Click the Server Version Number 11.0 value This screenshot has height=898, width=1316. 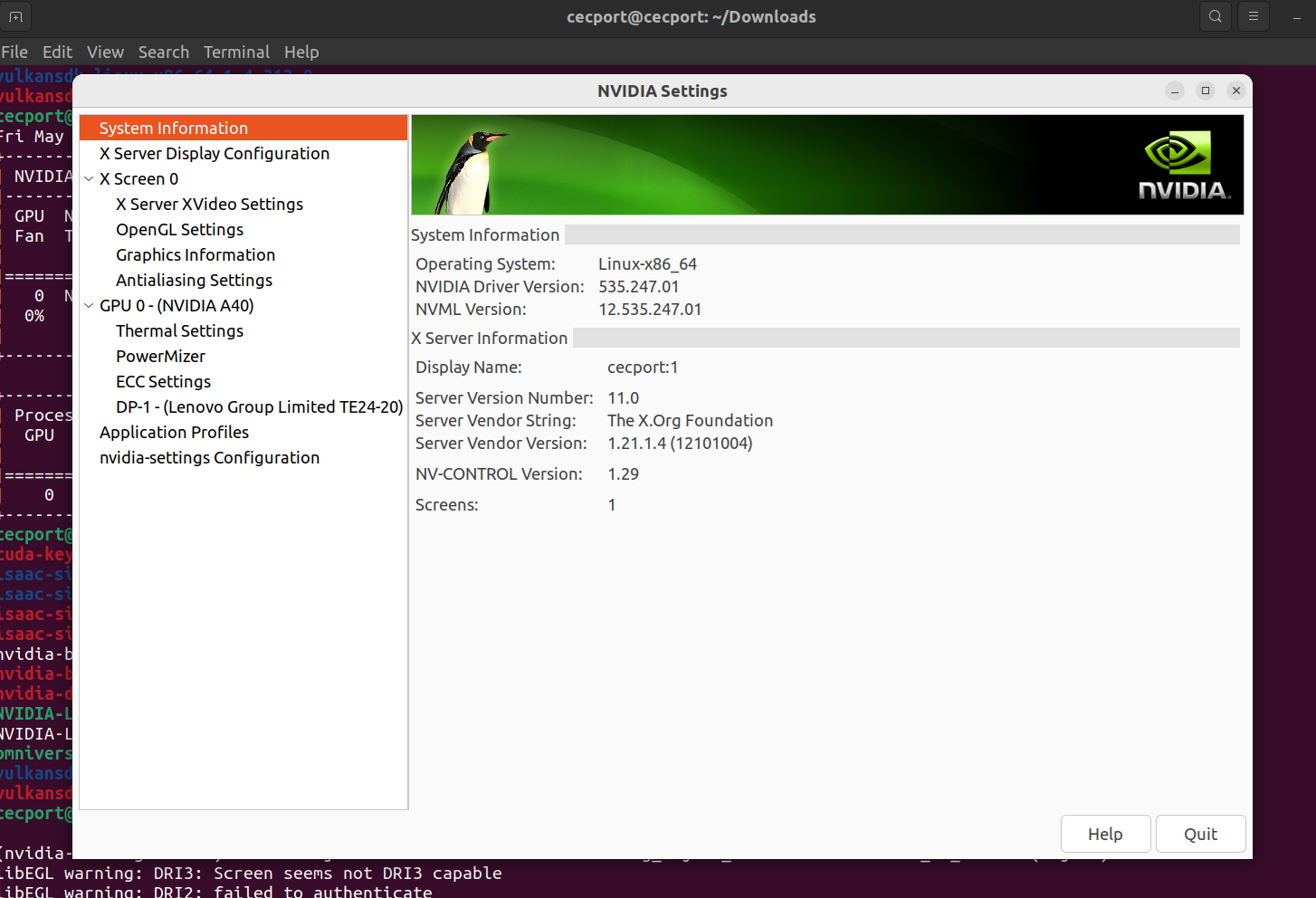[623, 397]
